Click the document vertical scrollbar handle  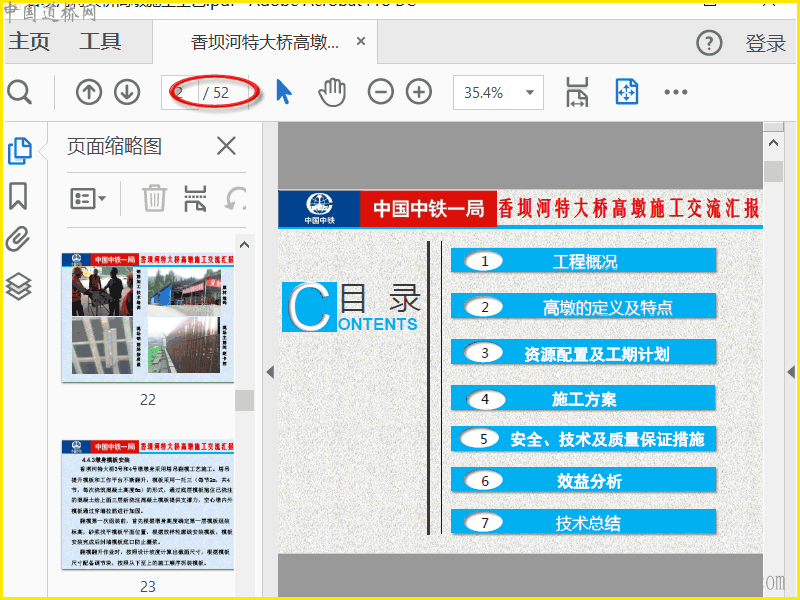coord(773,171)
